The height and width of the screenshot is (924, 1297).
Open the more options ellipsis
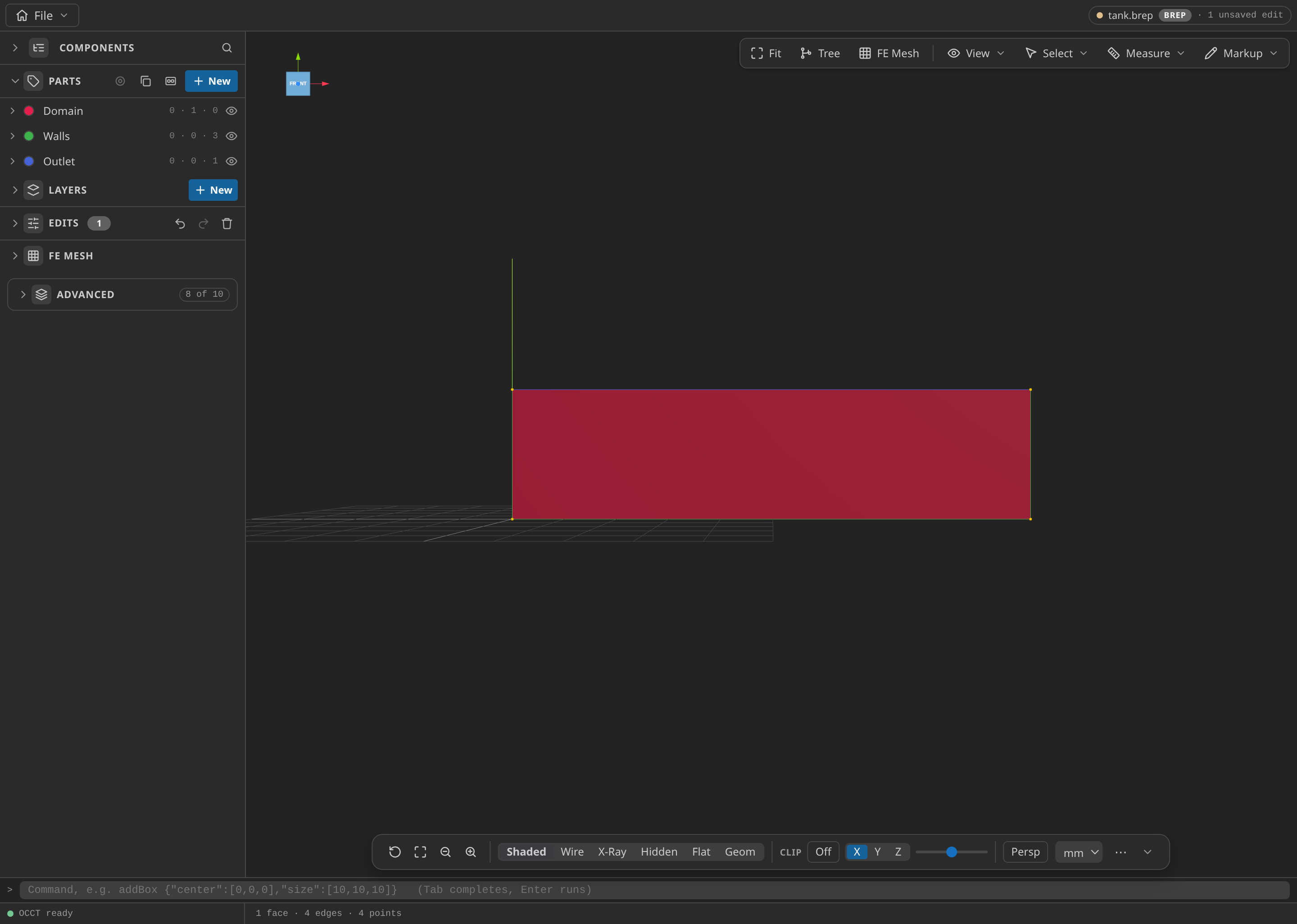pyautogui.click(x=1120, y=852)
